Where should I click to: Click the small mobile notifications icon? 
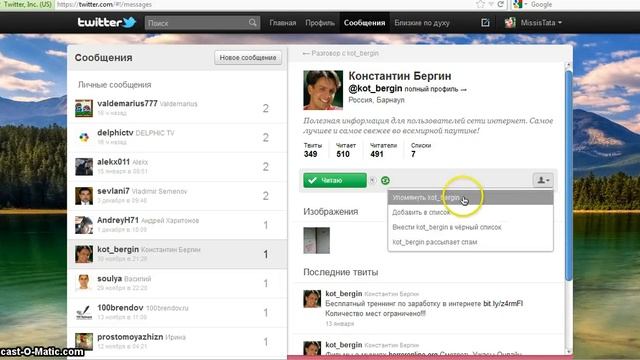click(372, 180)
